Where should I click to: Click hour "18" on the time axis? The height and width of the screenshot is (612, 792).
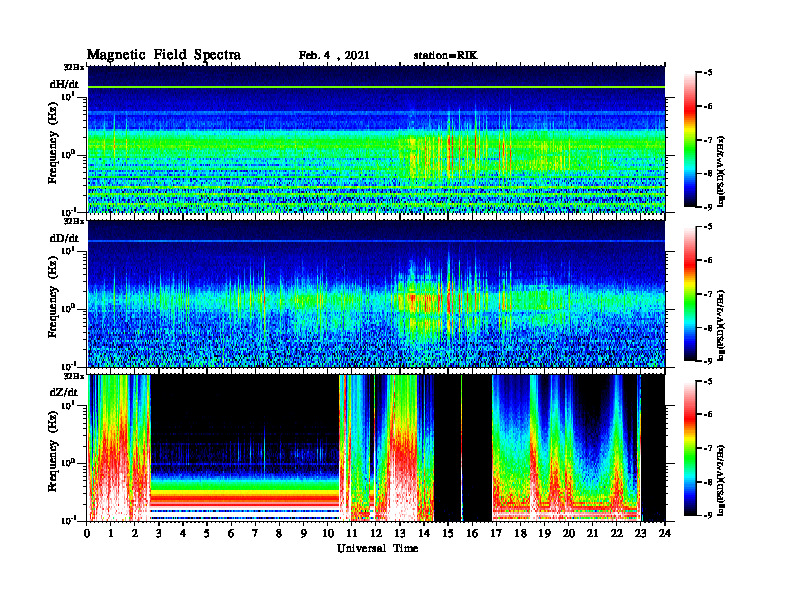tap(520, 533)
